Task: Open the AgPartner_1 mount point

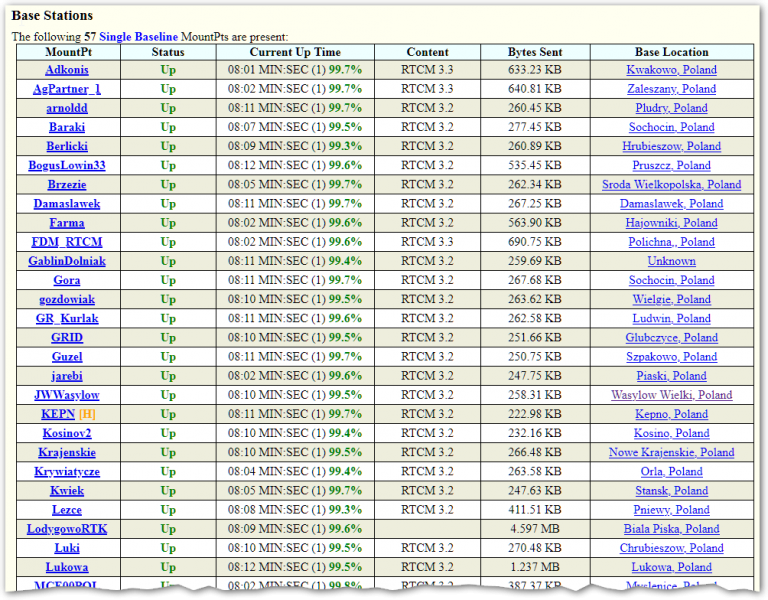Action: [x=67, y=89]
